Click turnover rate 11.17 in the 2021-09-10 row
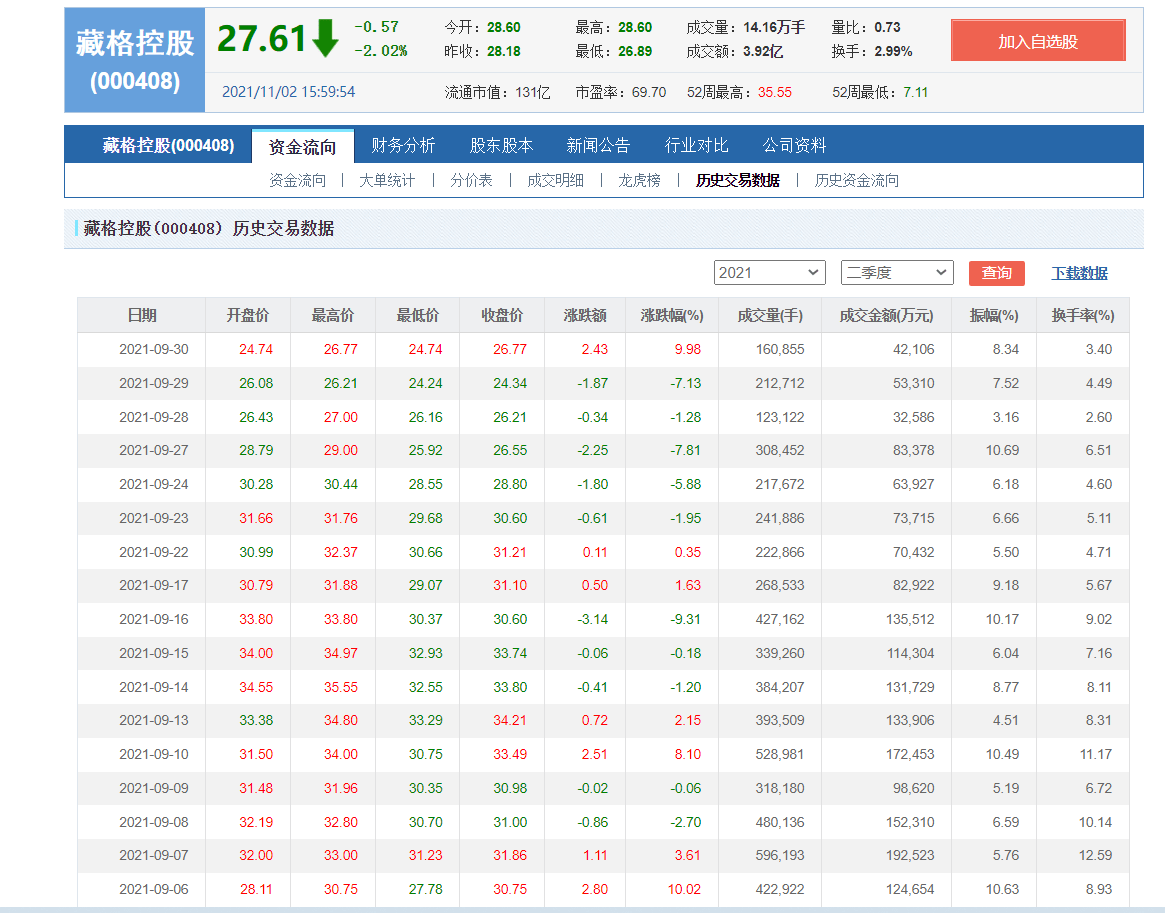1165x913 pixels. 1095,754
